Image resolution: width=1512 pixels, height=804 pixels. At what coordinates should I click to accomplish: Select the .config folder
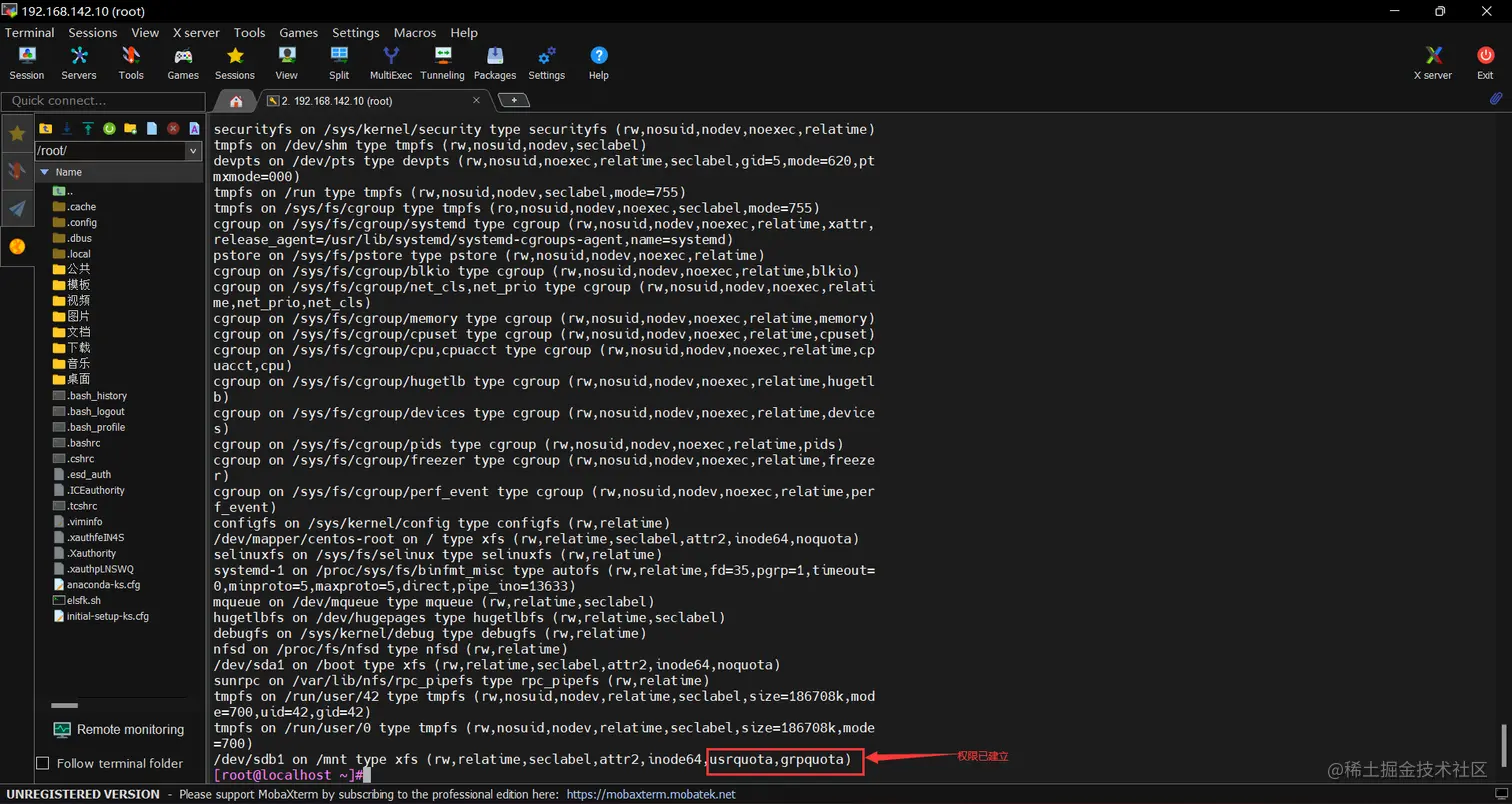pyautogui.click(x=75, y=223)
